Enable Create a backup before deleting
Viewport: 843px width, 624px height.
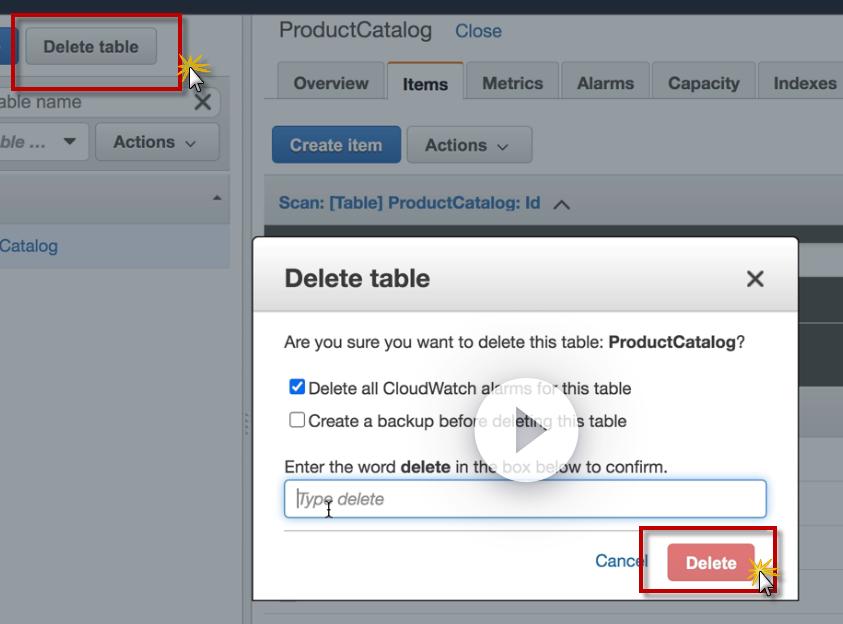[x=297, y=420]
